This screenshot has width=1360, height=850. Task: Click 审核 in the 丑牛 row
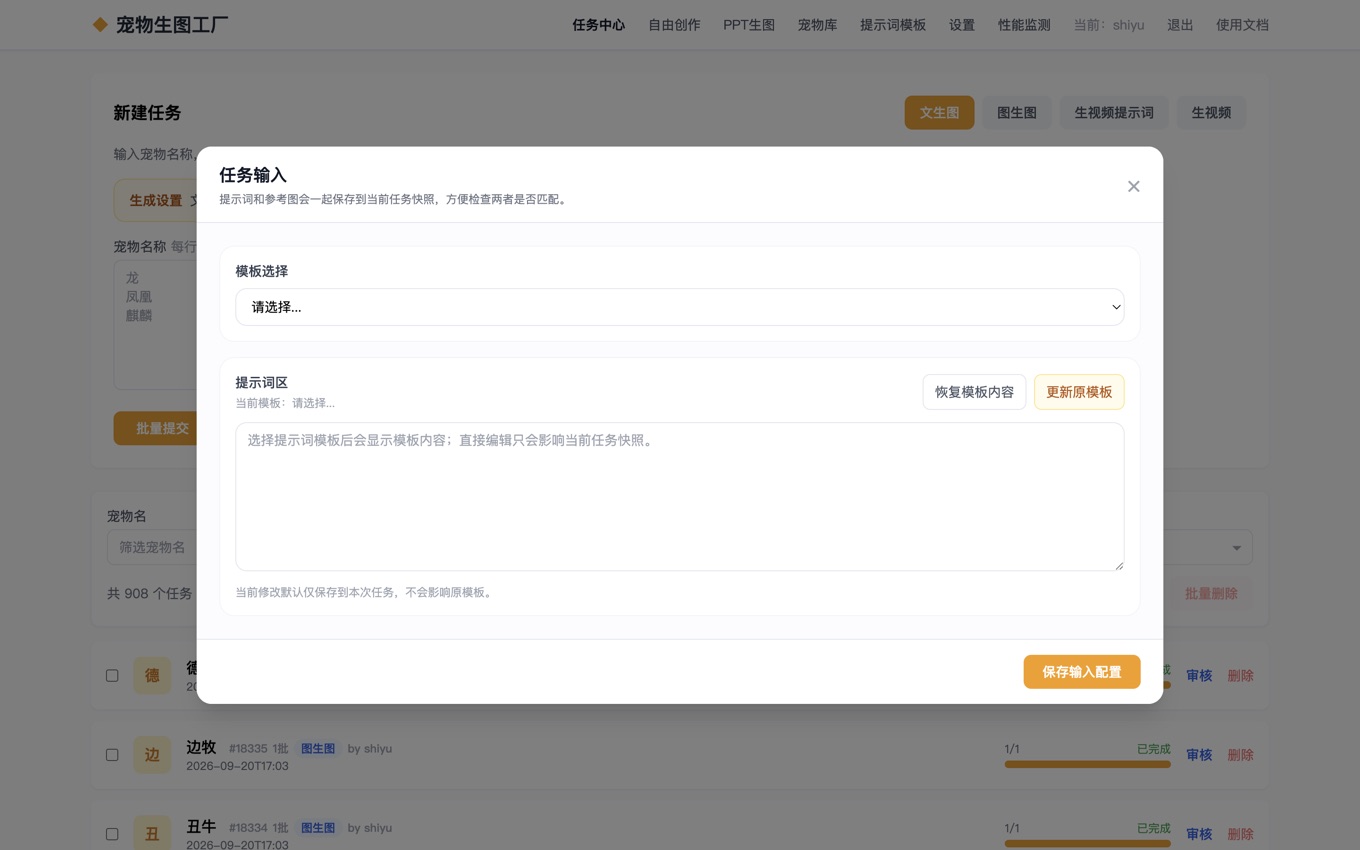point(1199,834)
